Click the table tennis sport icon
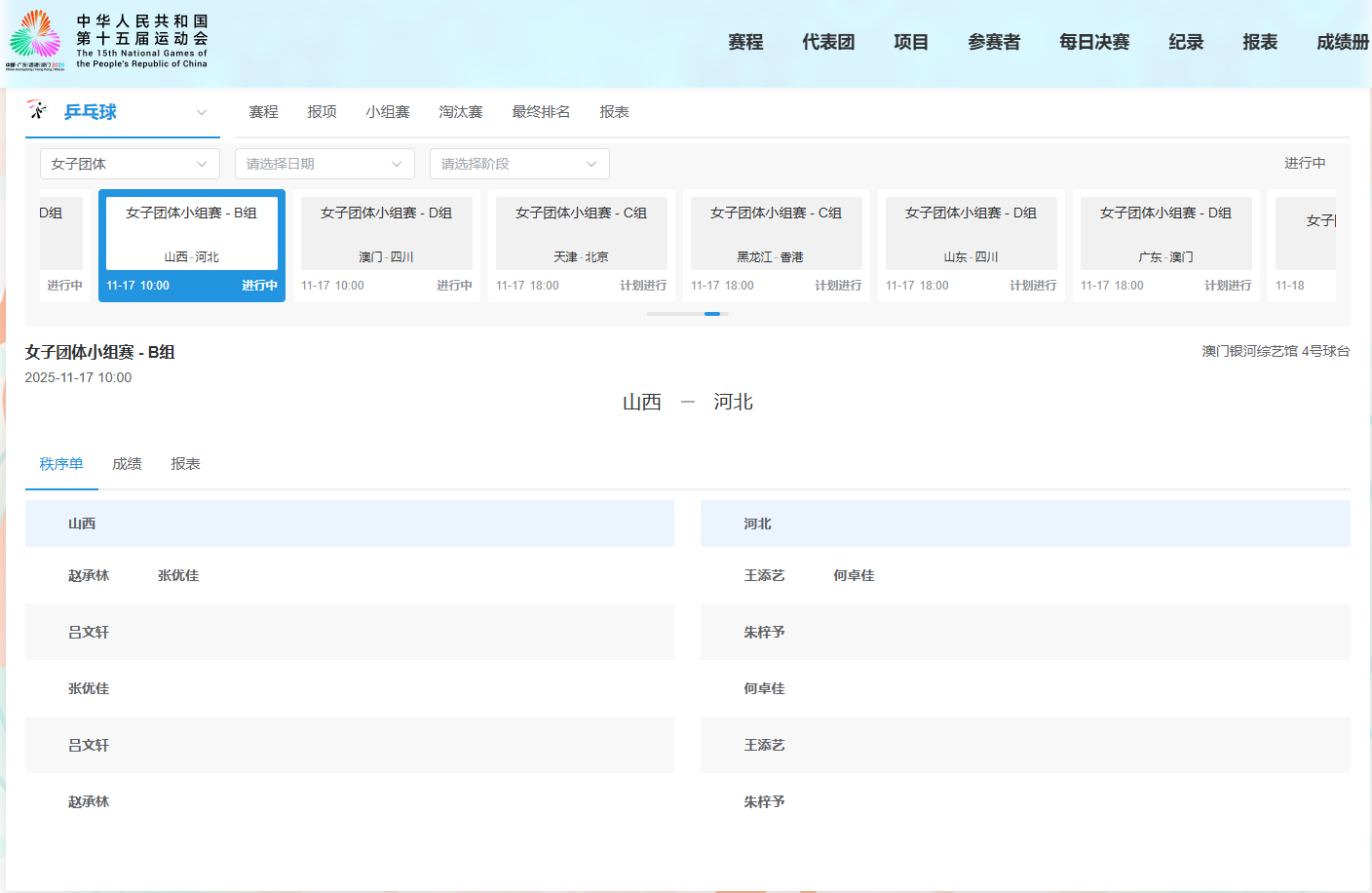The image size is (1372, 893). [37, 110]
